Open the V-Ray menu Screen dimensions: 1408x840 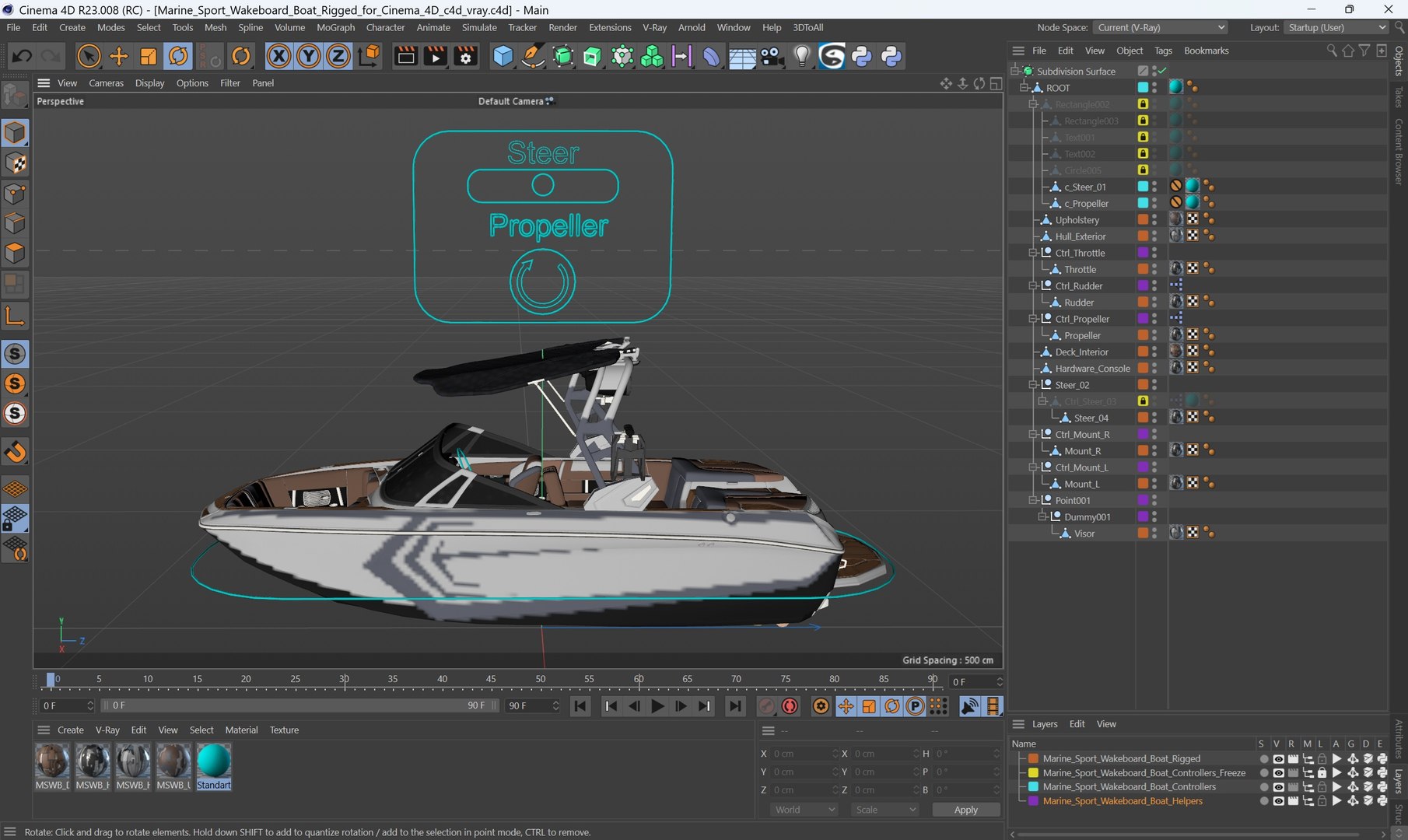(654, 27)
